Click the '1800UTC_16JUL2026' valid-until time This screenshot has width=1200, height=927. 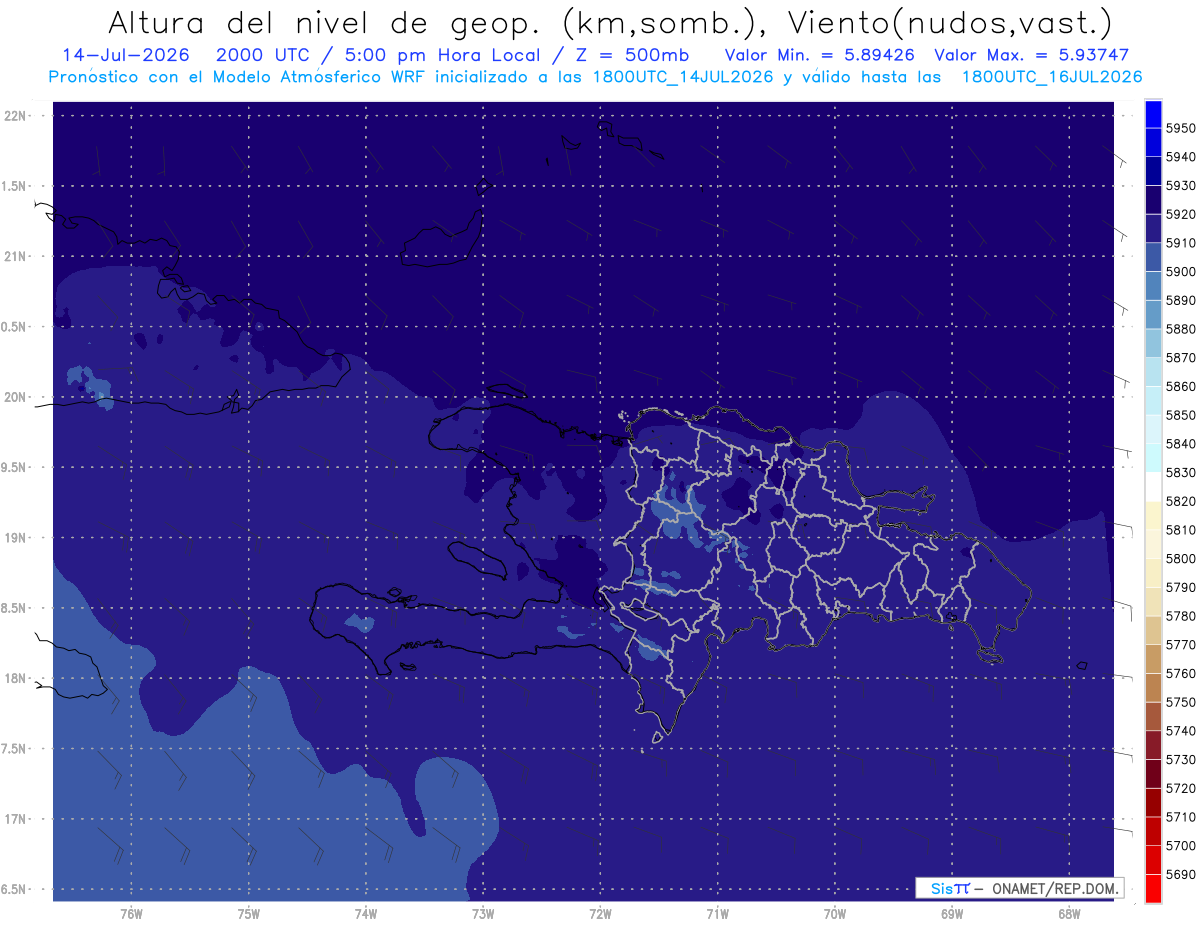click(x=1052, y=76)
